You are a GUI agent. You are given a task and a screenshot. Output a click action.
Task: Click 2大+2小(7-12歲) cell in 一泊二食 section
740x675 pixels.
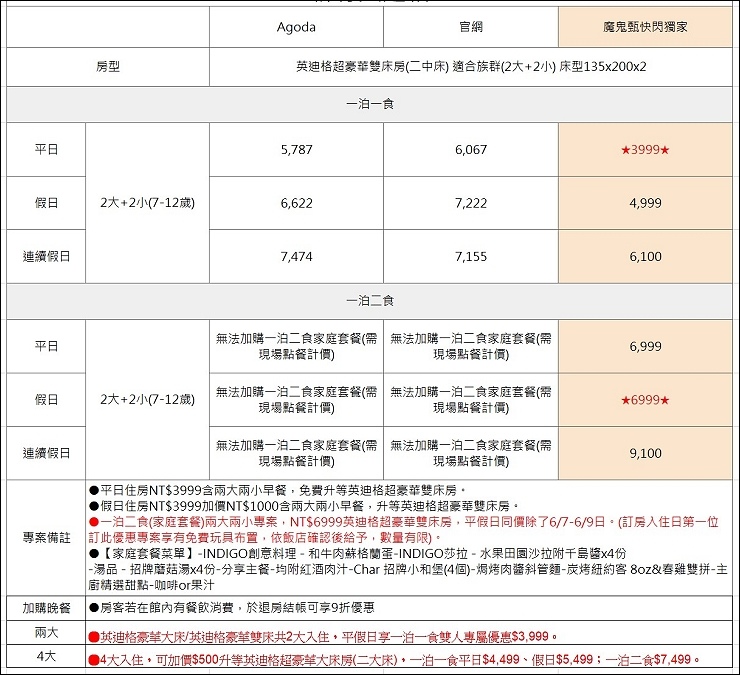(147, 400)
